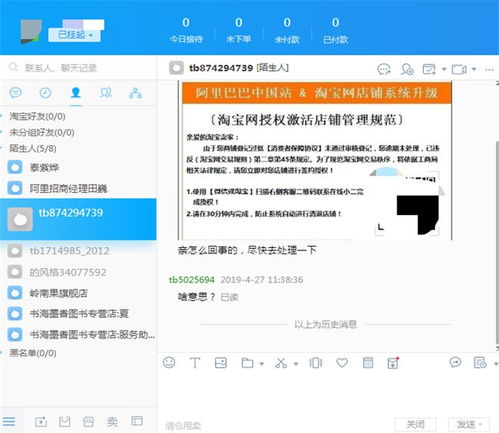Select contact 泰振烨
The height and width of the screenshot is (433, 499).
click(x=78, y=167)
